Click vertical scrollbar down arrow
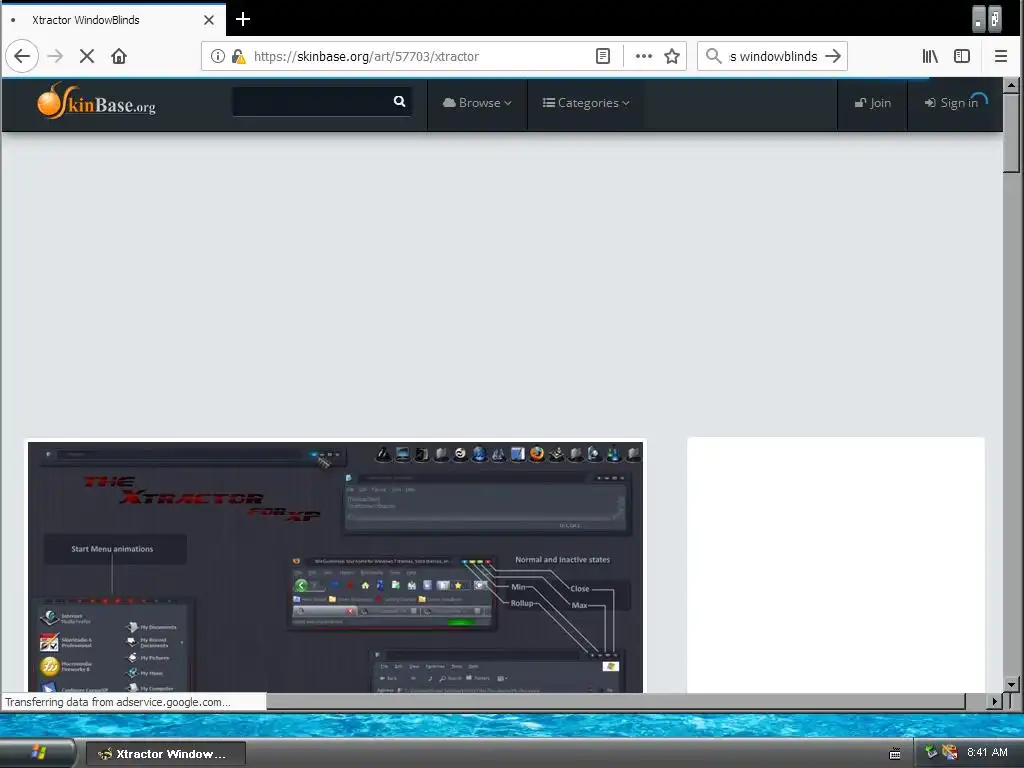 1012,685
